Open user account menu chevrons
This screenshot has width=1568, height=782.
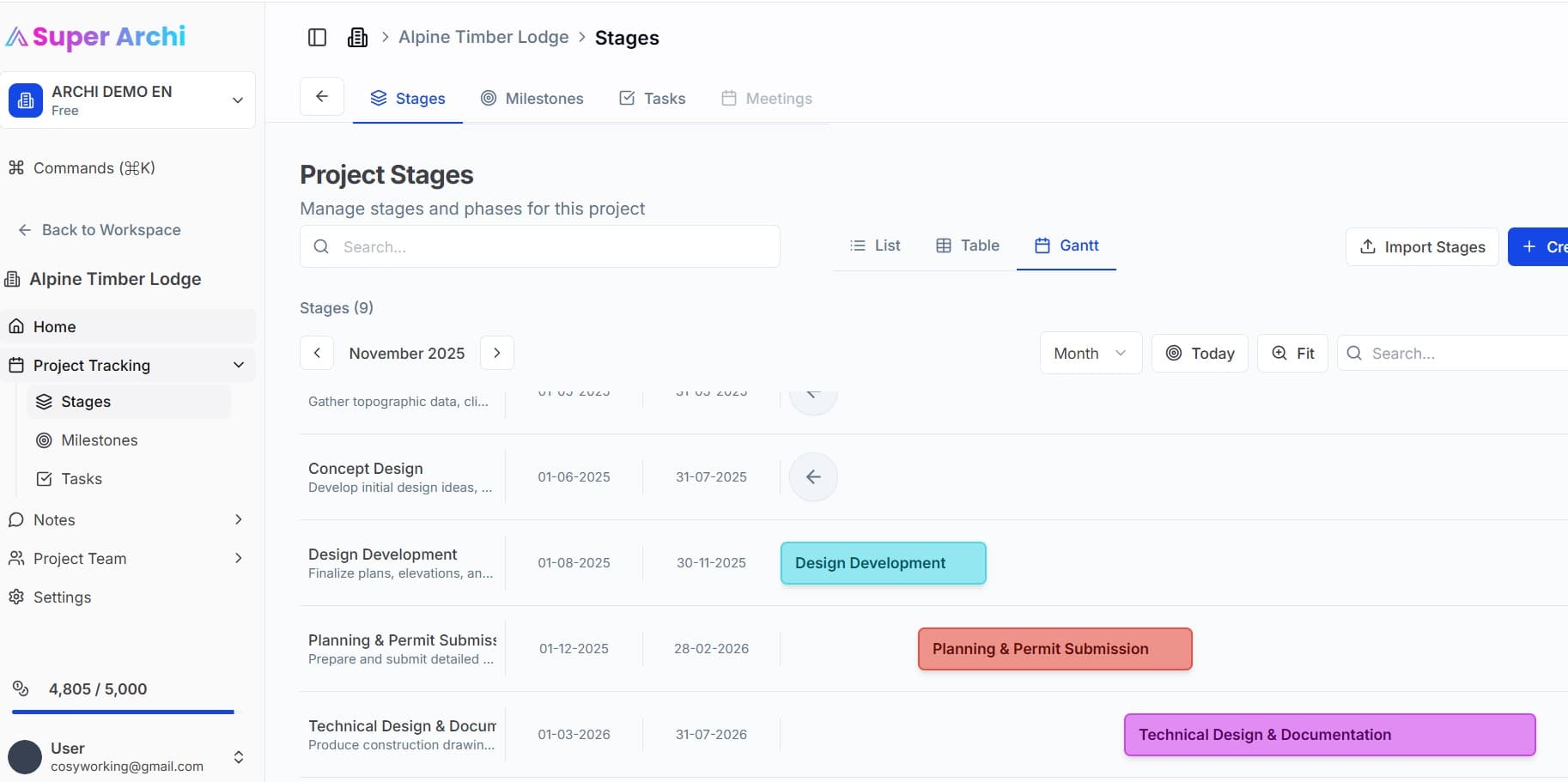coord(239,757)
